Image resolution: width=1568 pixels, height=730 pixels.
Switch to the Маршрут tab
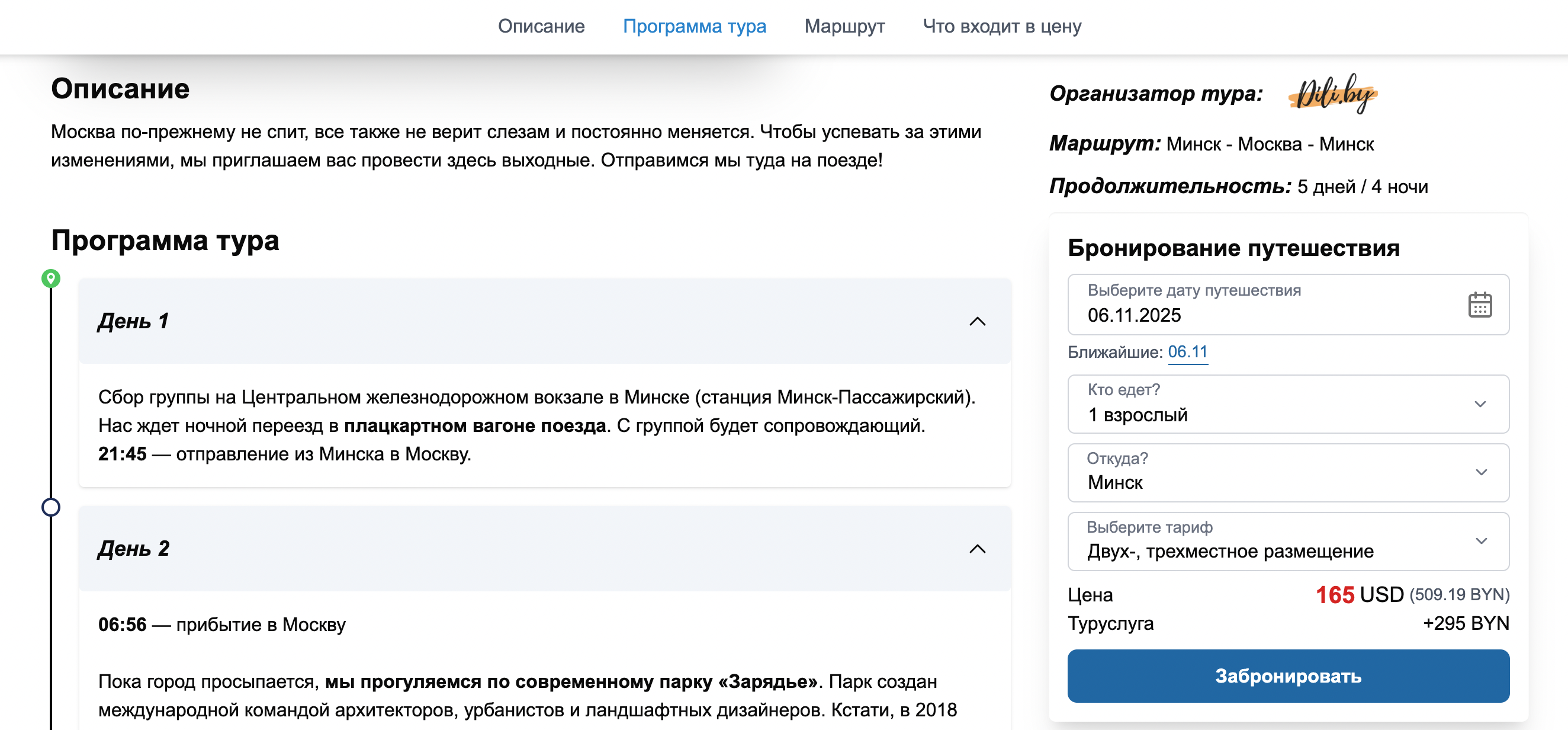[x=845, y=27]
